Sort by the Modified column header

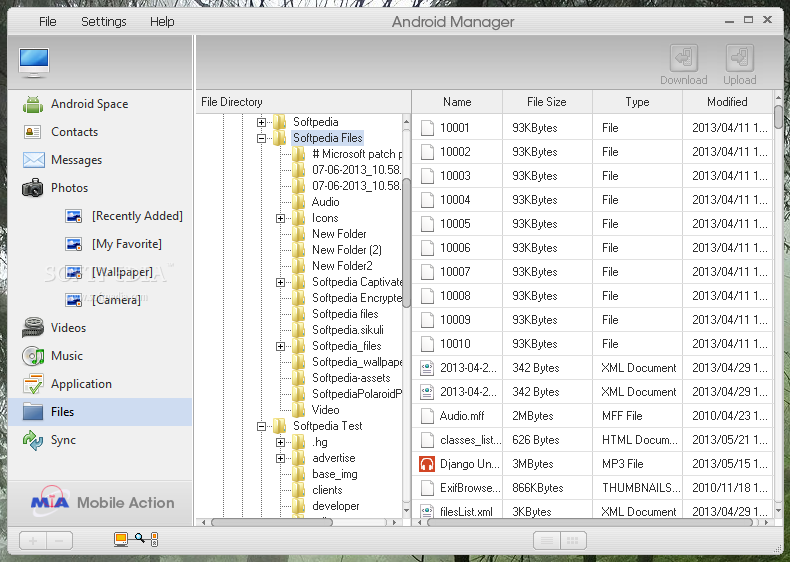[x=728, y=102]
